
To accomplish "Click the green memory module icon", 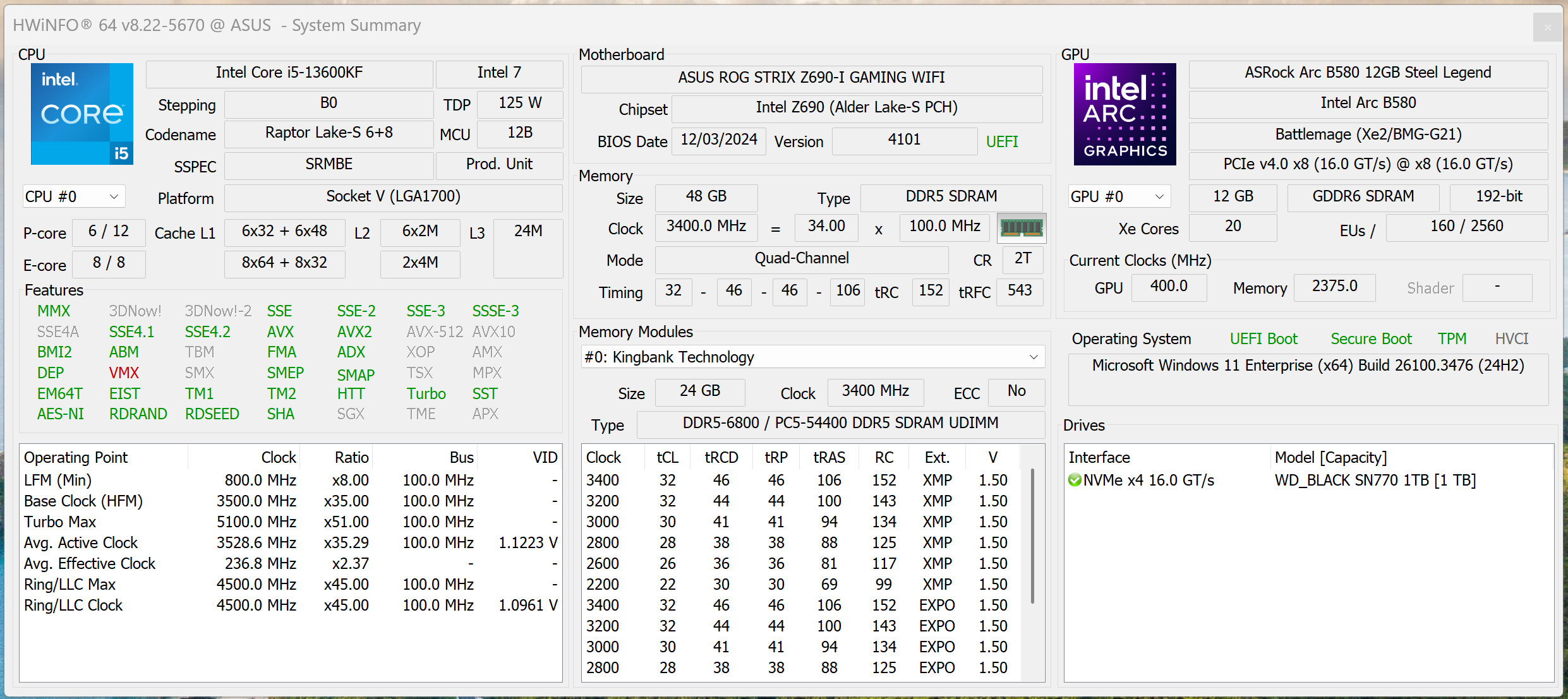I will click(1021, 228).
